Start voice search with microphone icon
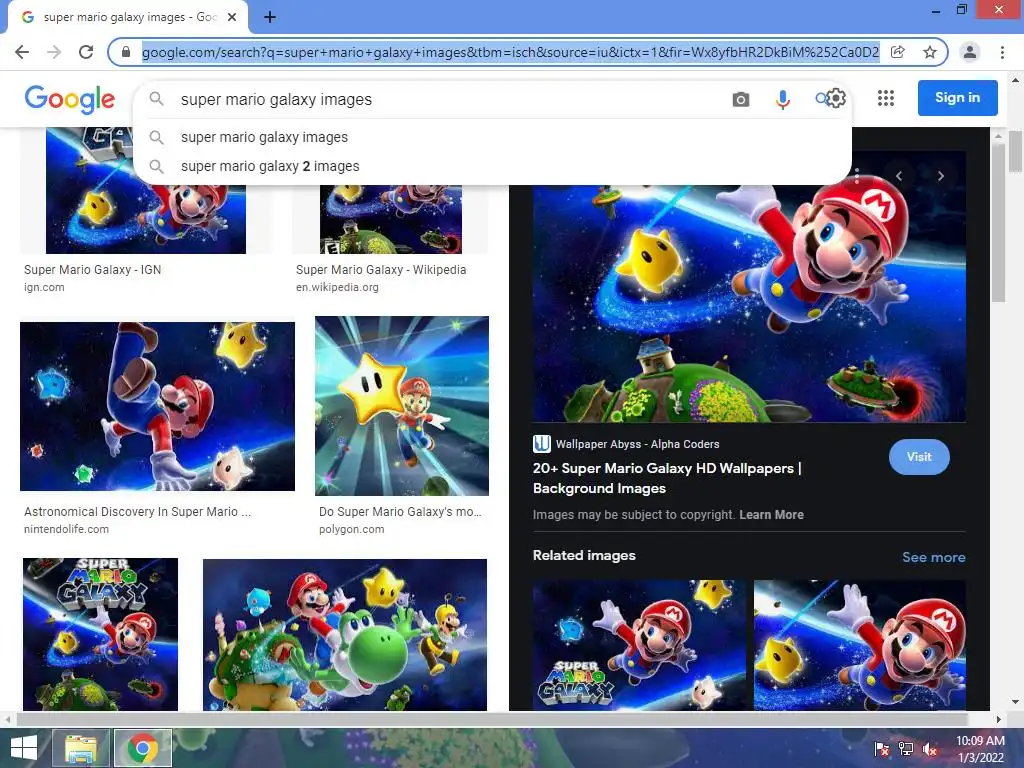This screenshot has height=768, width=1024. click(782, 99)
